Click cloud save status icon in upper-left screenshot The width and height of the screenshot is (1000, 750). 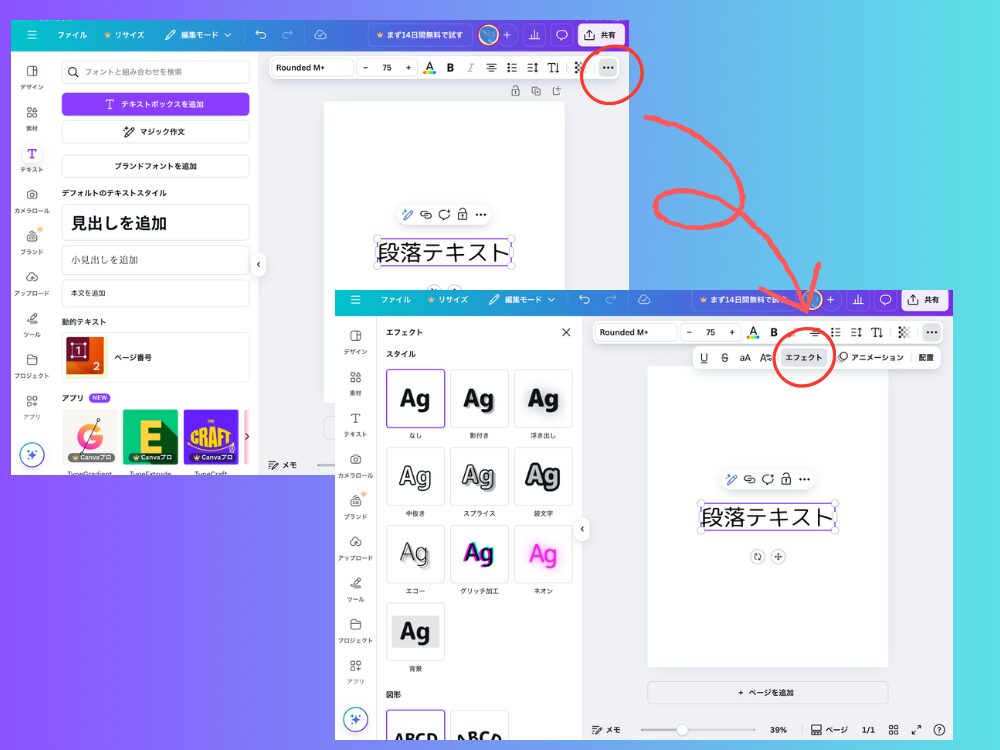(320, 35)
